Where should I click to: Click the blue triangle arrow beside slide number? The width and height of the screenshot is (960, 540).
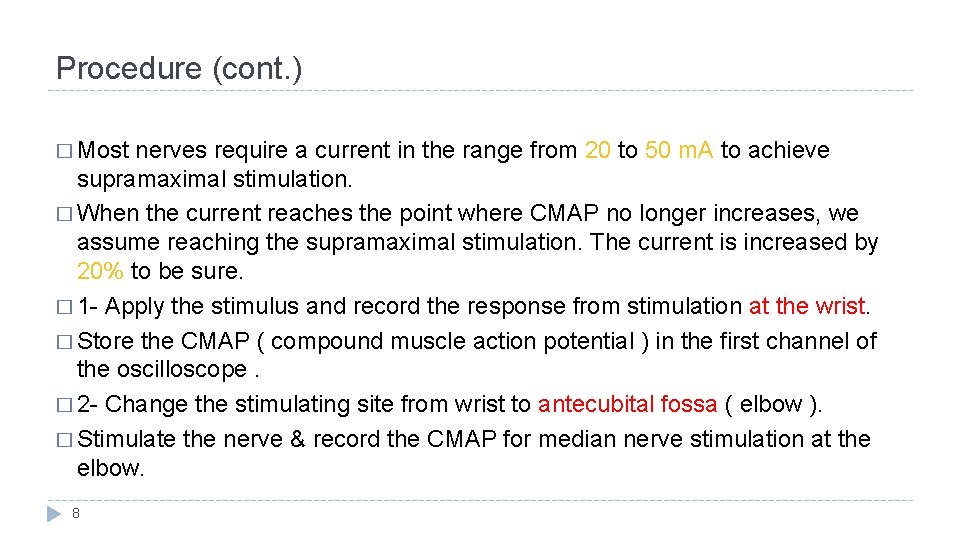tap(55, 514)
